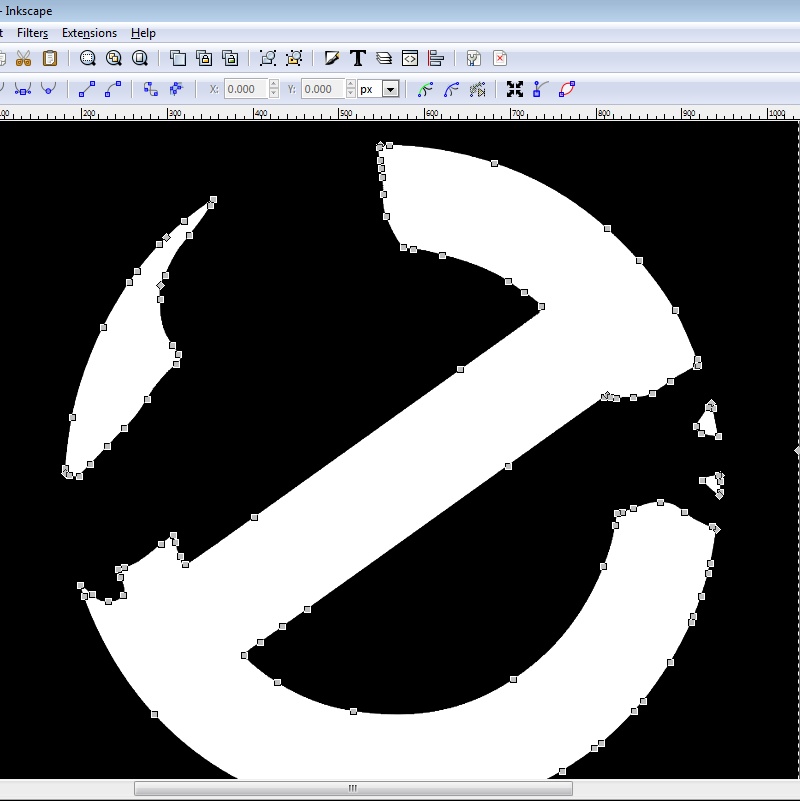
Task: Open the Extensions menu
Action: point(89,32)
